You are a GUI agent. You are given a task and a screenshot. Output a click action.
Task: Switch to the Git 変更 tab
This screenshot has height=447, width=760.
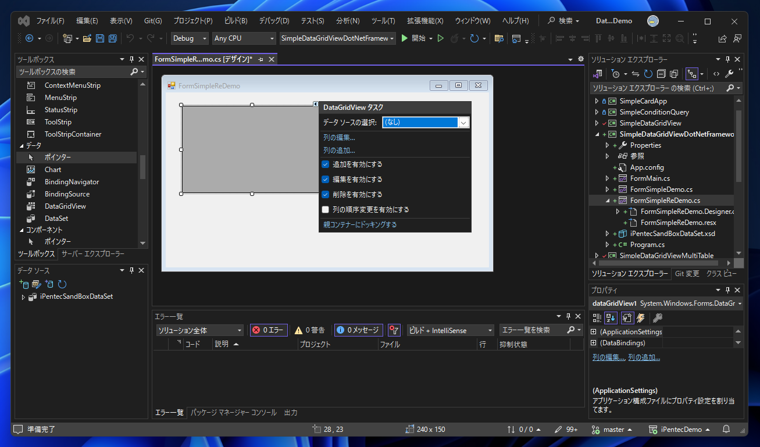[x=687, y=273]
